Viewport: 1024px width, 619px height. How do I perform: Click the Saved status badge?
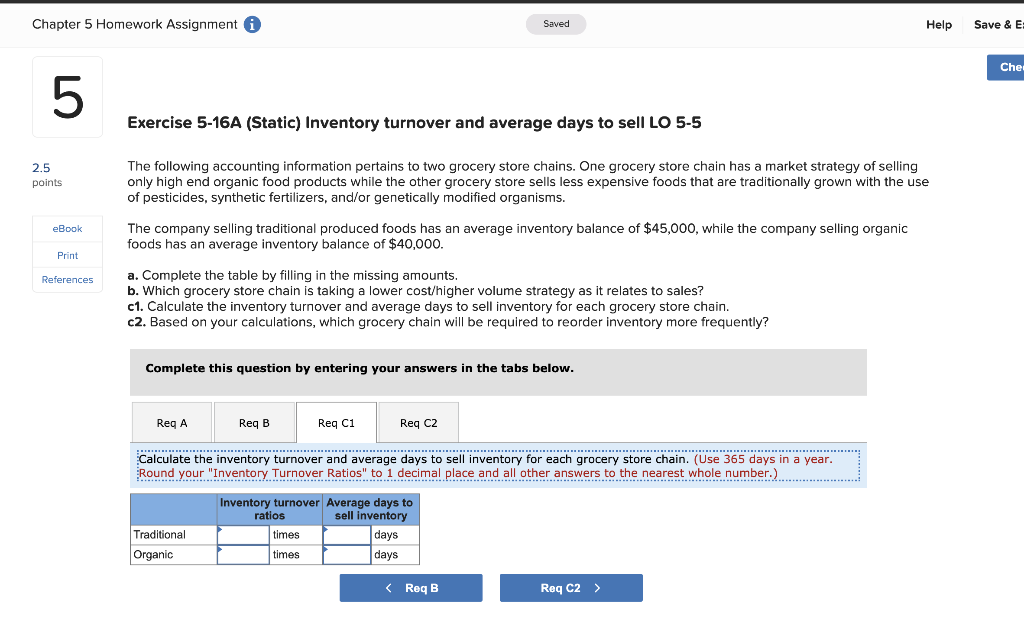556,24
